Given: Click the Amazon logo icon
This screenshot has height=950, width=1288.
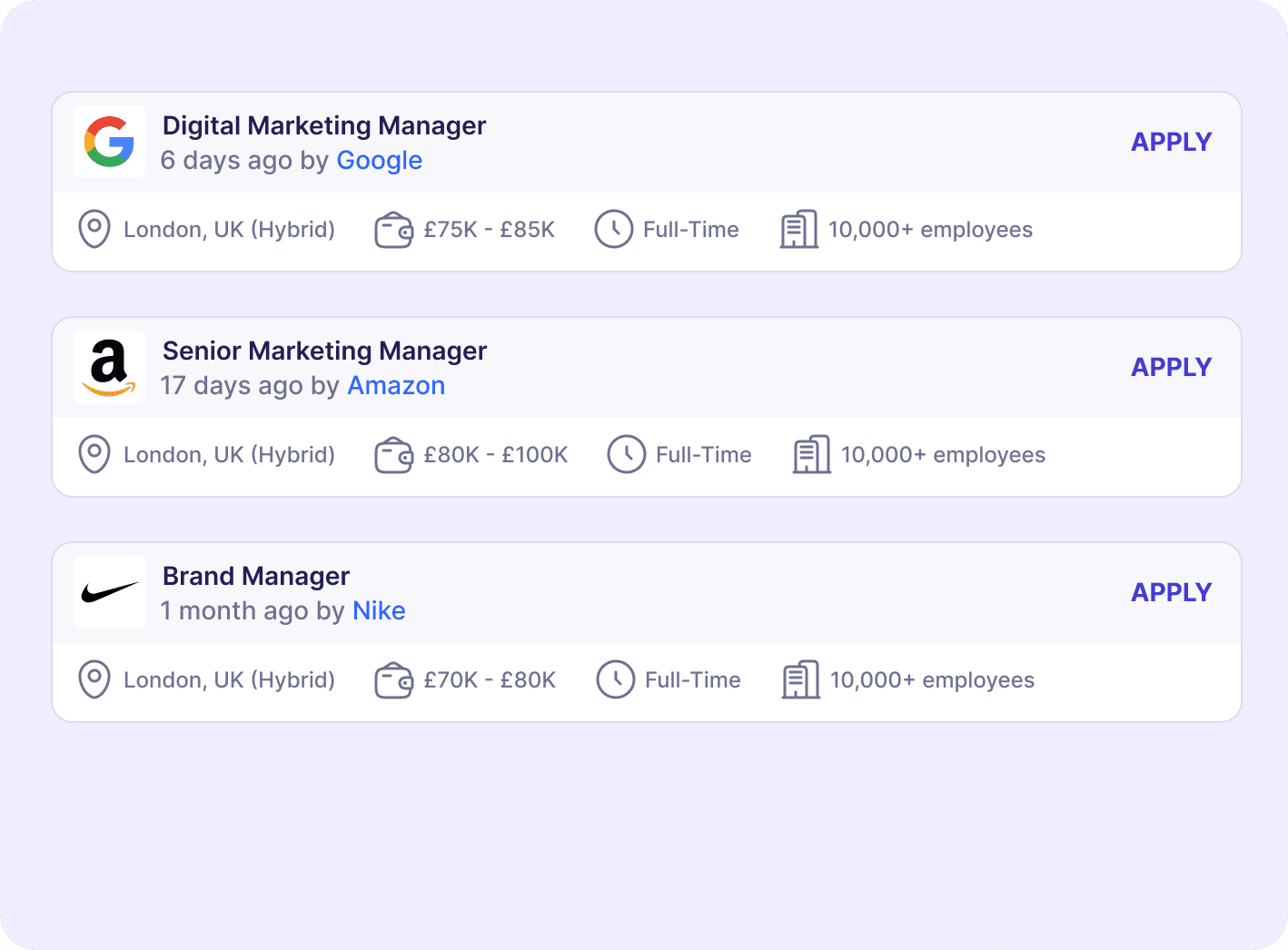Looking at the screenshot, I should (108, 366).
